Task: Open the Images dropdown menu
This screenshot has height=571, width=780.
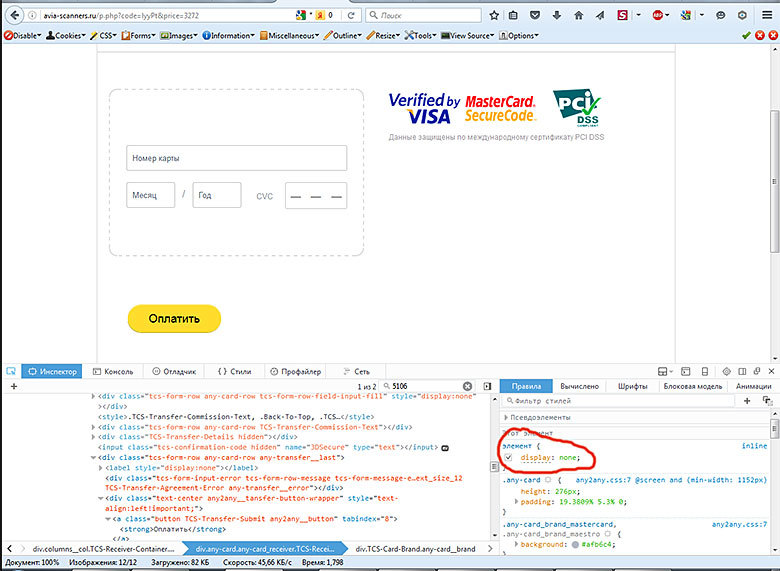Action: click(179, 35)
